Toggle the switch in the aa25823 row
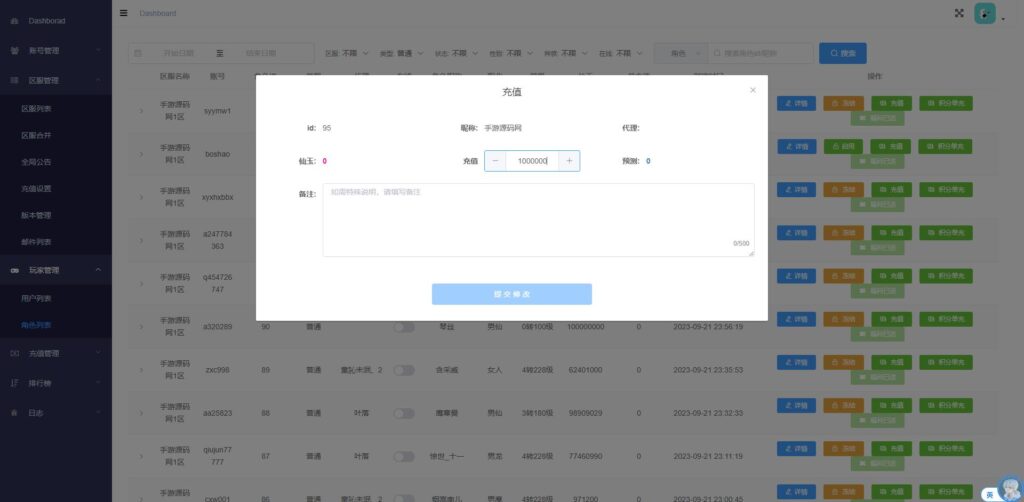 (404, 413)
